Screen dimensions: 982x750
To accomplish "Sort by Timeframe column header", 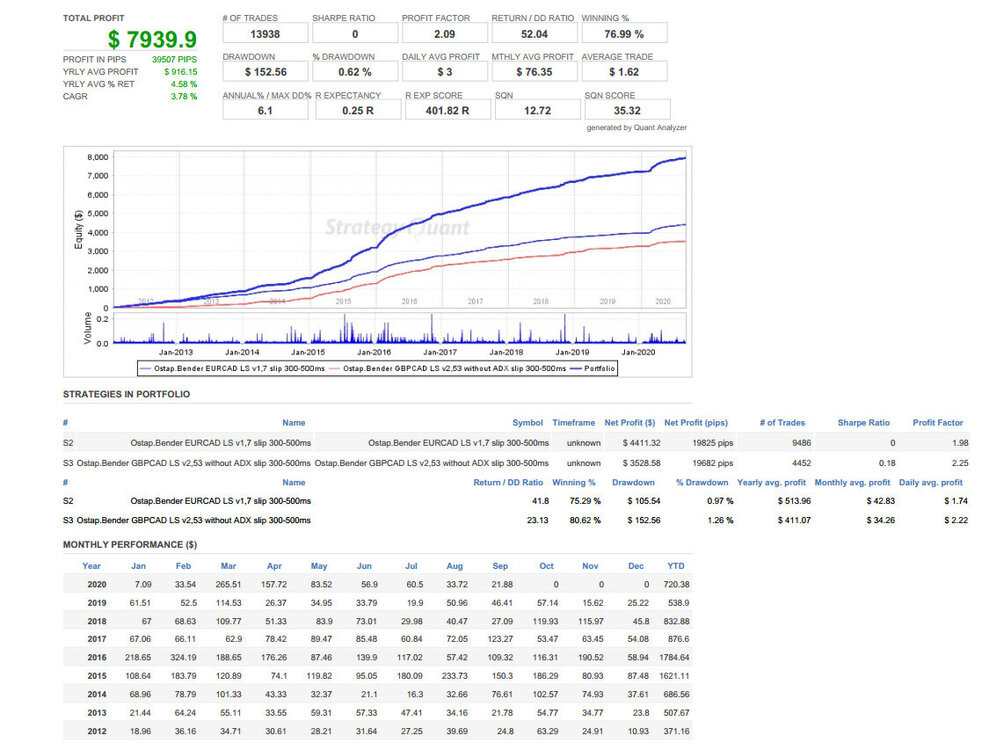I will [x=574, y=423].
